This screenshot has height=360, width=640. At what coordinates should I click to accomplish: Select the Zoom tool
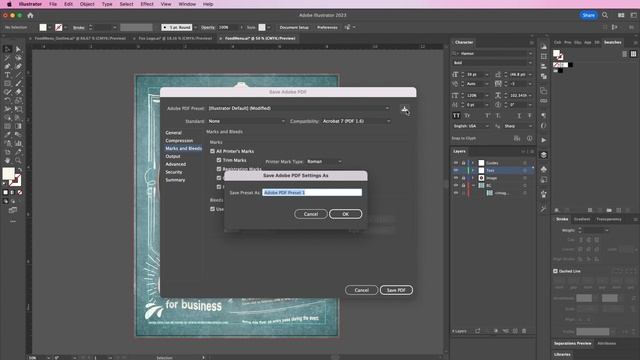pos(18,160)
